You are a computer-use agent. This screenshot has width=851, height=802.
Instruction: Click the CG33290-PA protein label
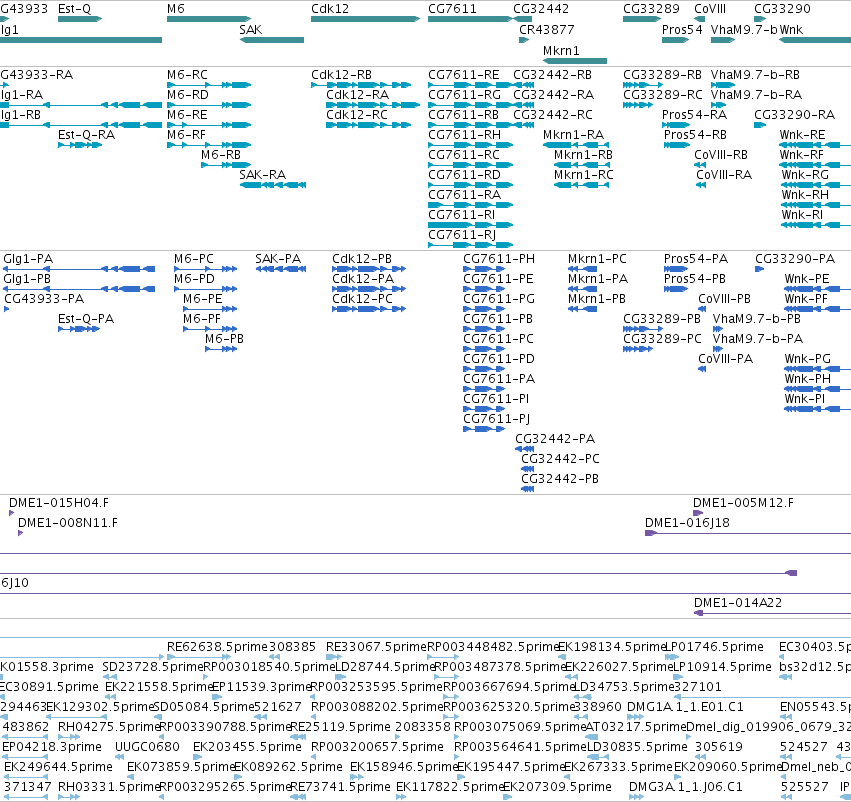(x=795, y=259)
